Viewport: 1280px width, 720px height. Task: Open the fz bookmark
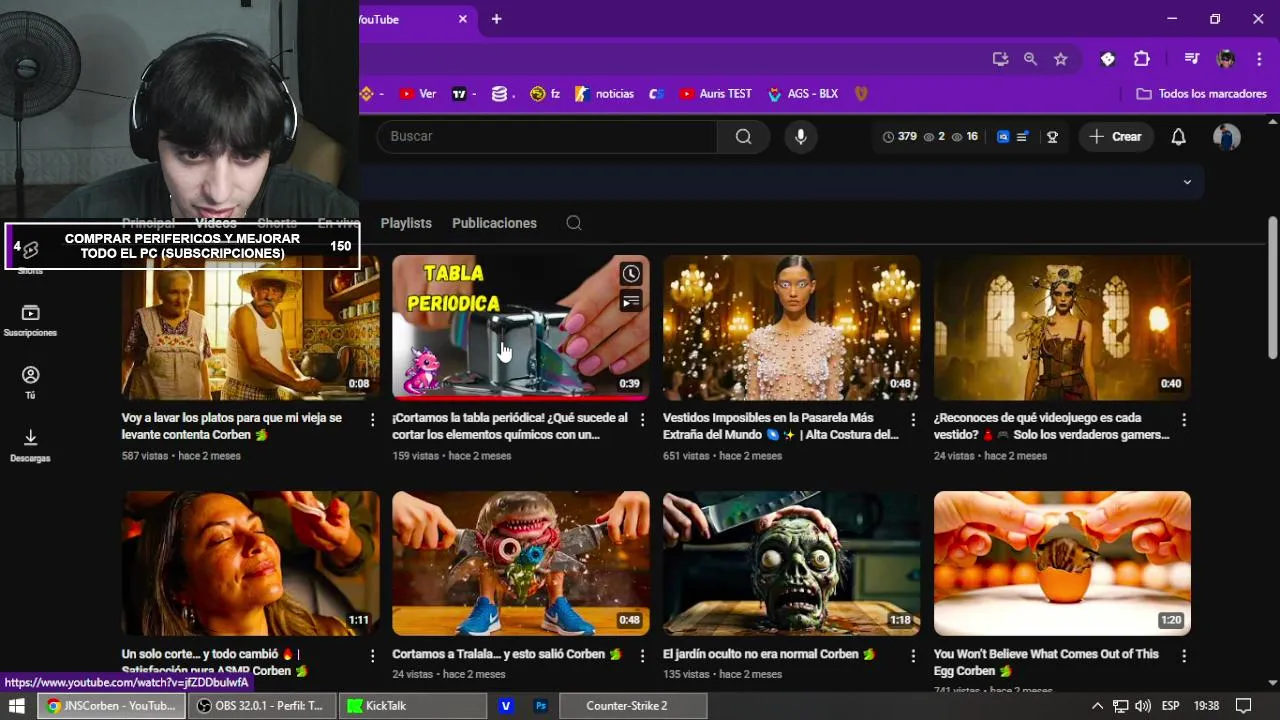(x=545, y=94)
